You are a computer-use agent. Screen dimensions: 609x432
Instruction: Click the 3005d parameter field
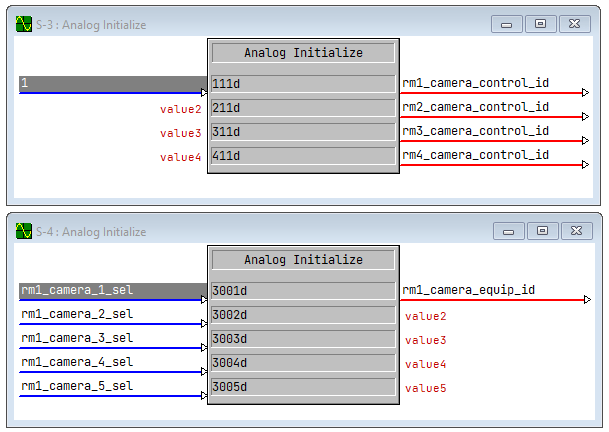pyautogui.click(x=303, y=387)
